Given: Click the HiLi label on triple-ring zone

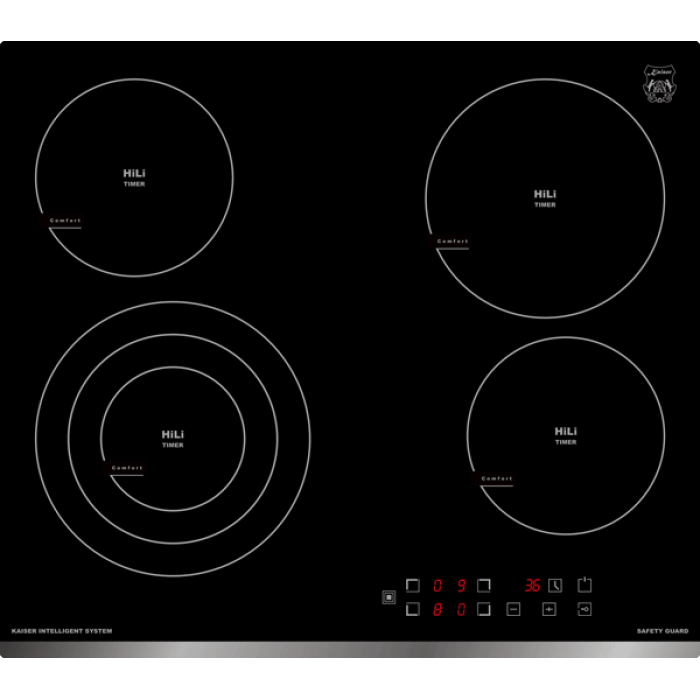Looking at the screenshot, I should pos(173,435).
